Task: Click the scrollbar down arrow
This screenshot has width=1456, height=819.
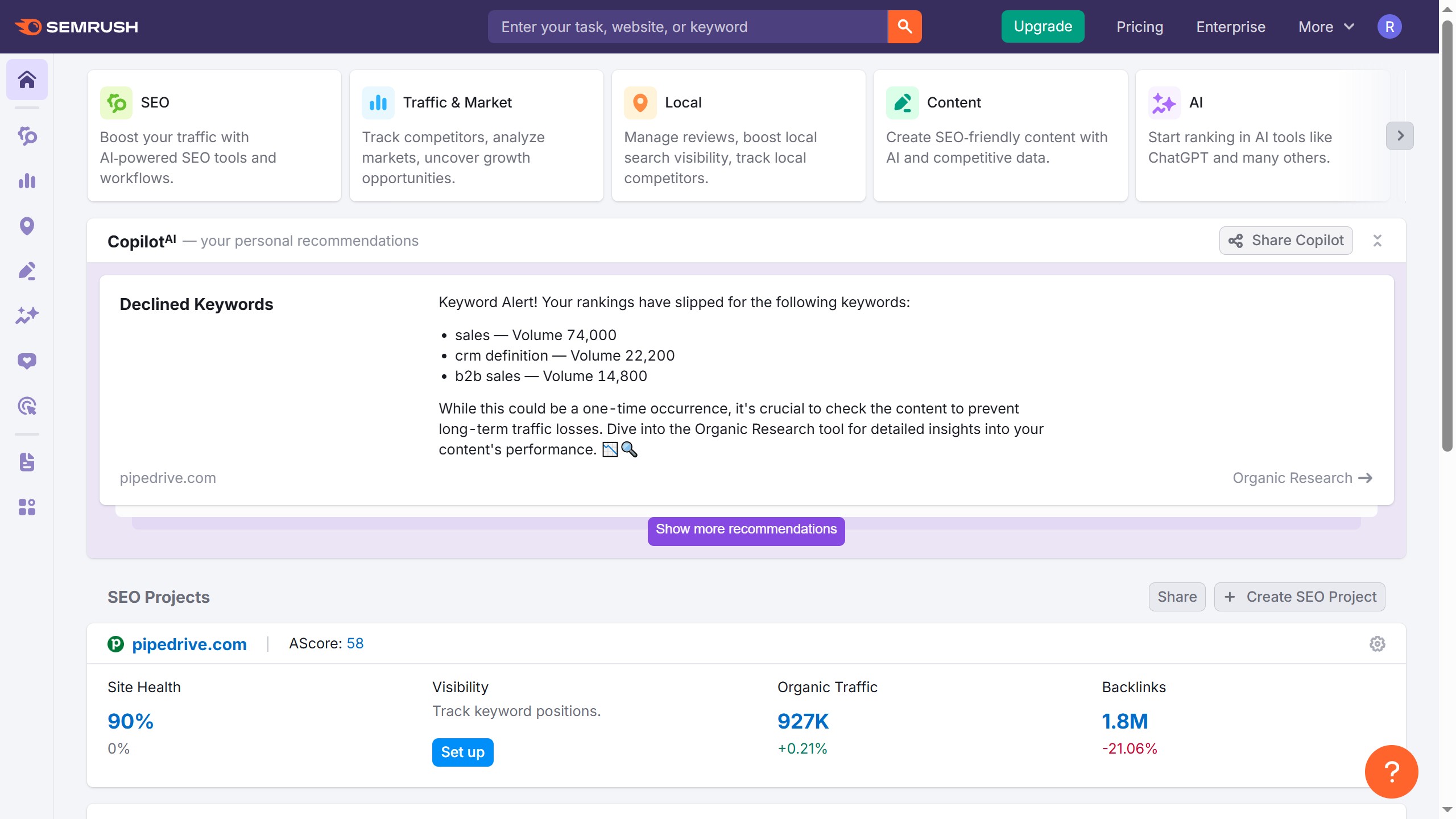Action: click(x=1447, y=809)
